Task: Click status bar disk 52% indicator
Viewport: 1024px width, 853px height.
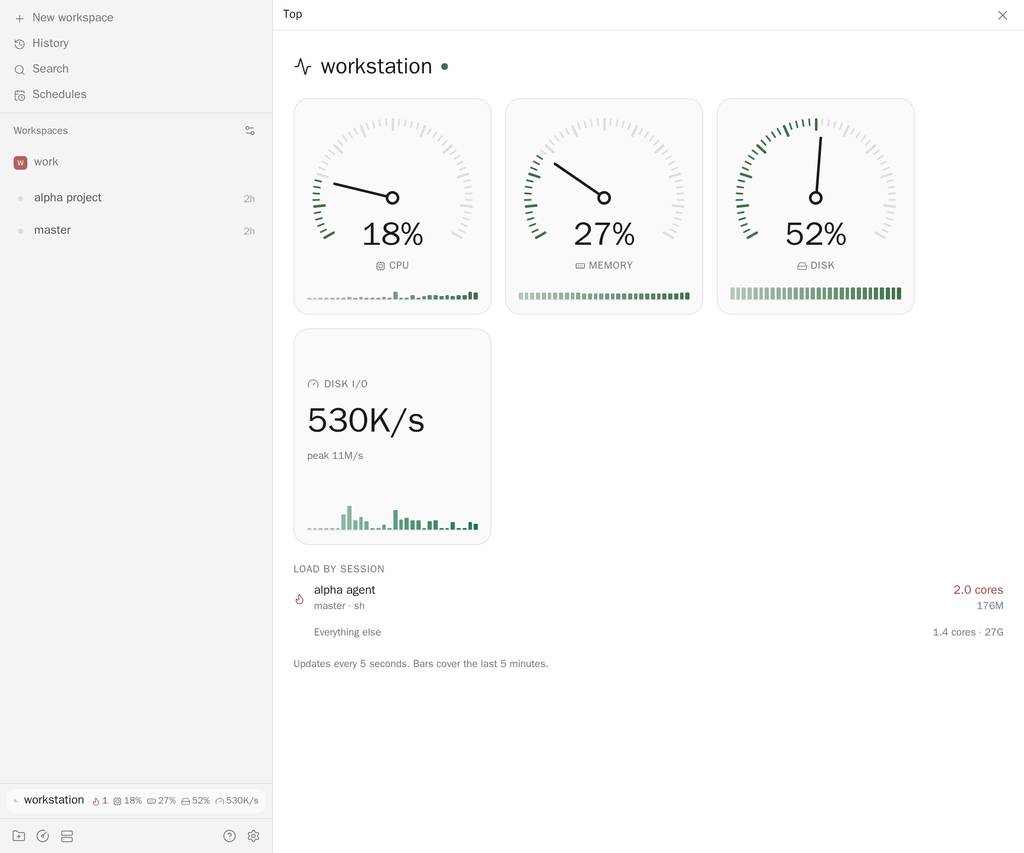Action: click(x=195, y=801)
